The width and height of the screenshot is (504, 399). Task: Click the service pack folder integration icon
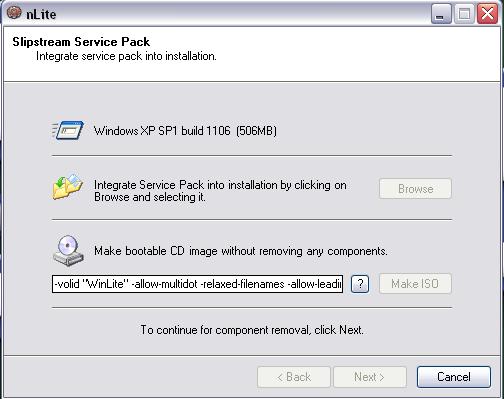68,187
